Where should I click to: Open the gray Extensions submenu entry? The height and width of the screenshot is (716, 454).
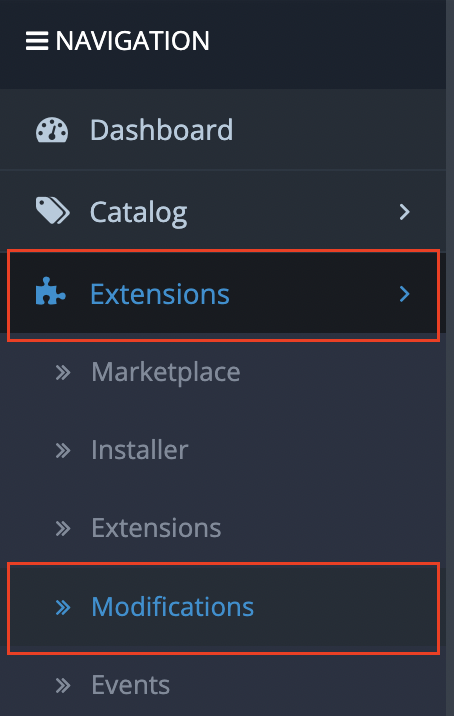coord(156,528)
